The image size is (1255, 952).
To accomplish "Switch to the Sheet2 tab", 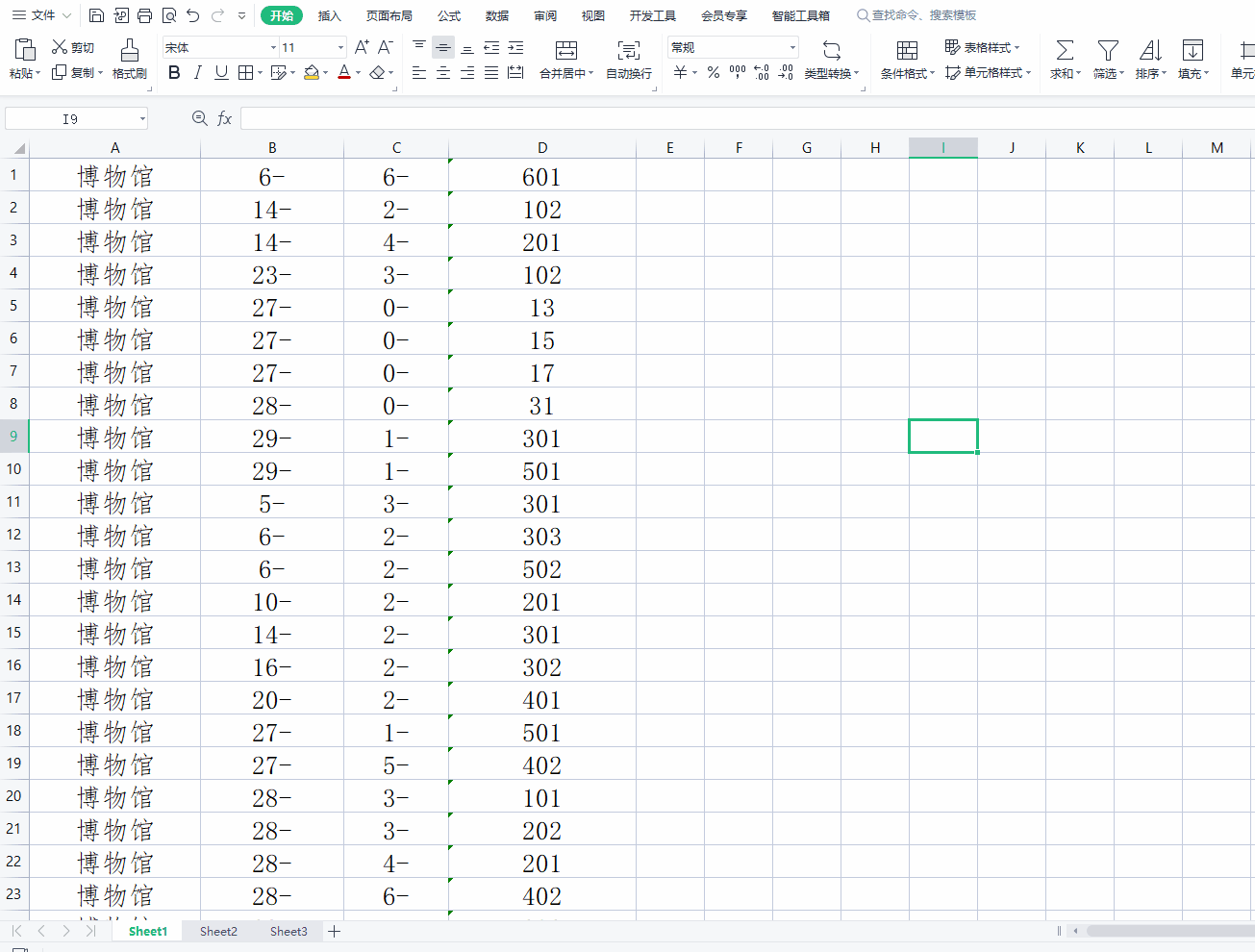I will (x=218, y=931).
